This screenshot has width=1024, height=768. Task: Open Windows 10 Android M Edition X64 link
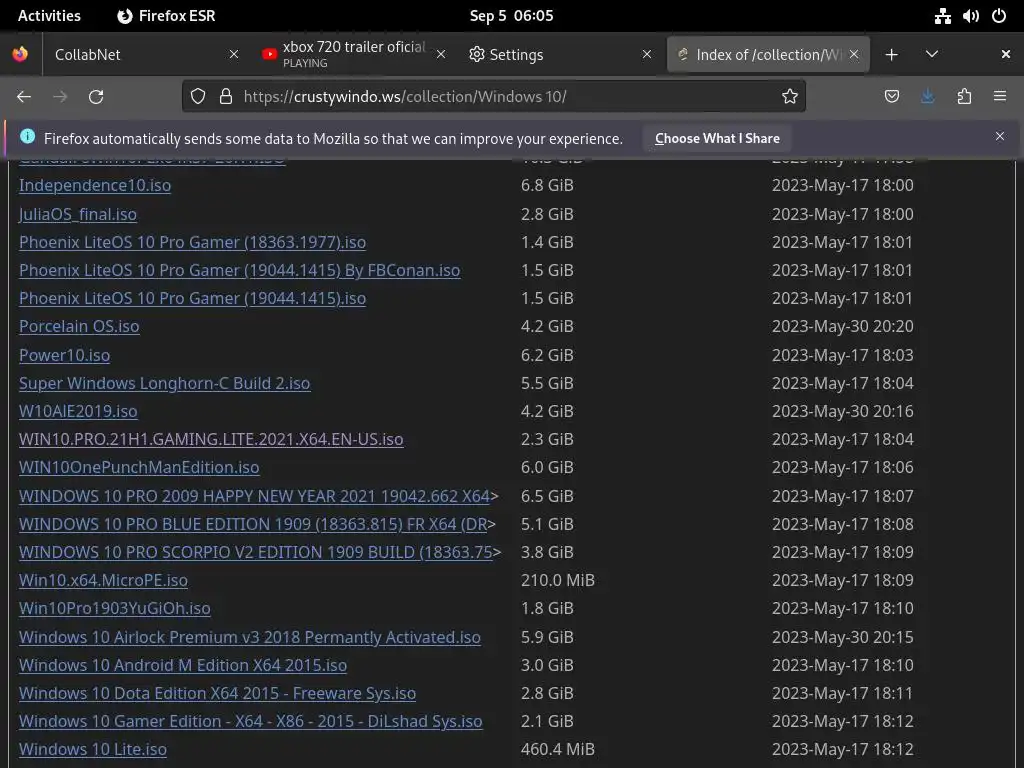(x=183, y=665)
